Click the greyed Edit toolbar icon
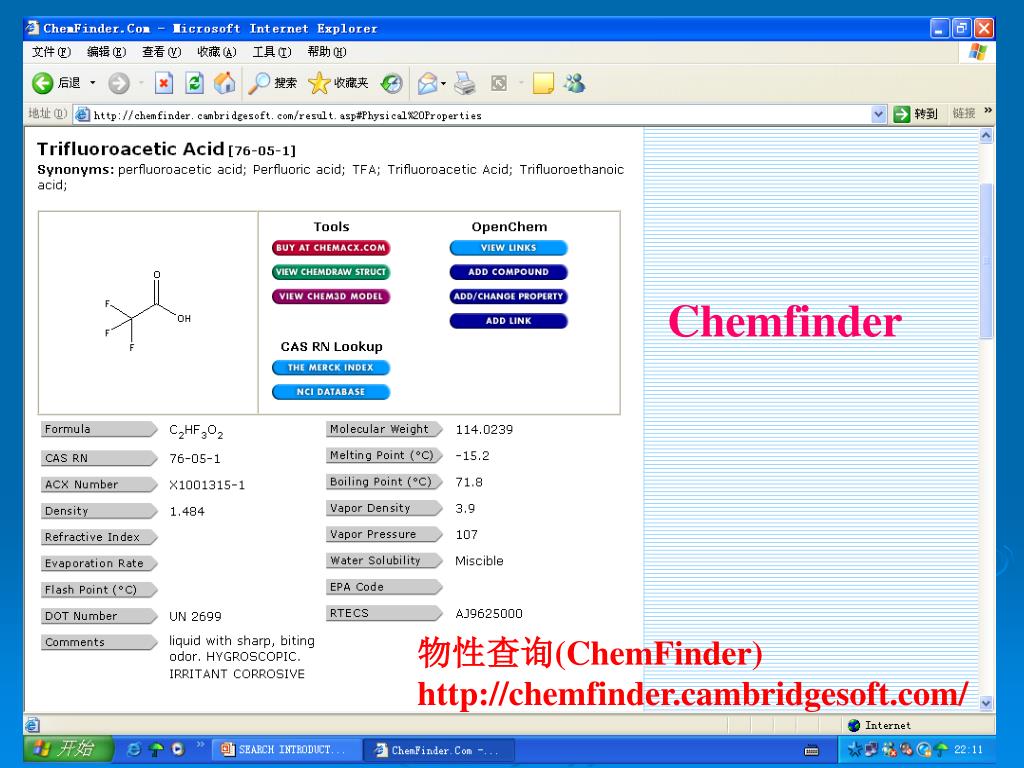The height and width of the screenshot is (768, 1024). pos(499,83)
